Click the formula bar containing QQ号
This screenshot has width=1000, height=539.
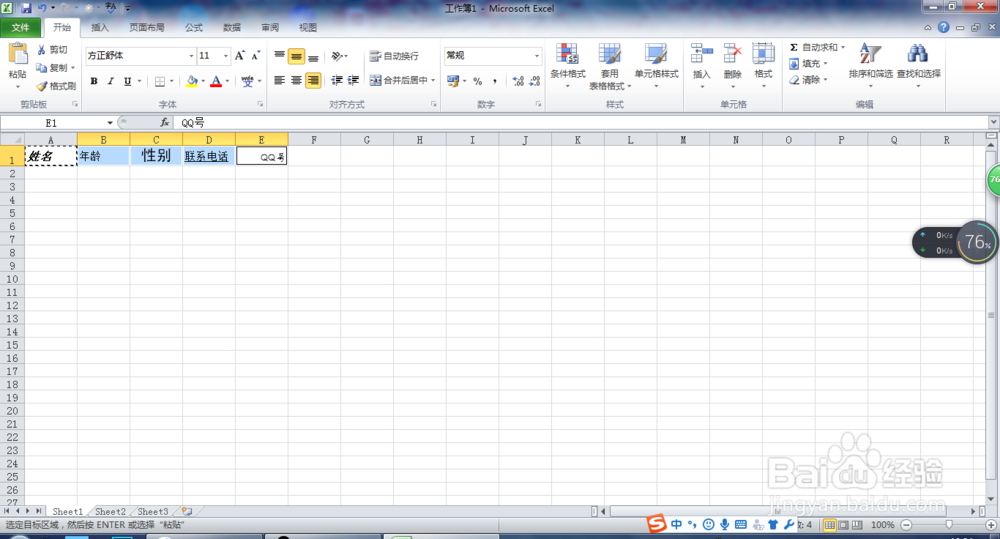click(580, 122)
